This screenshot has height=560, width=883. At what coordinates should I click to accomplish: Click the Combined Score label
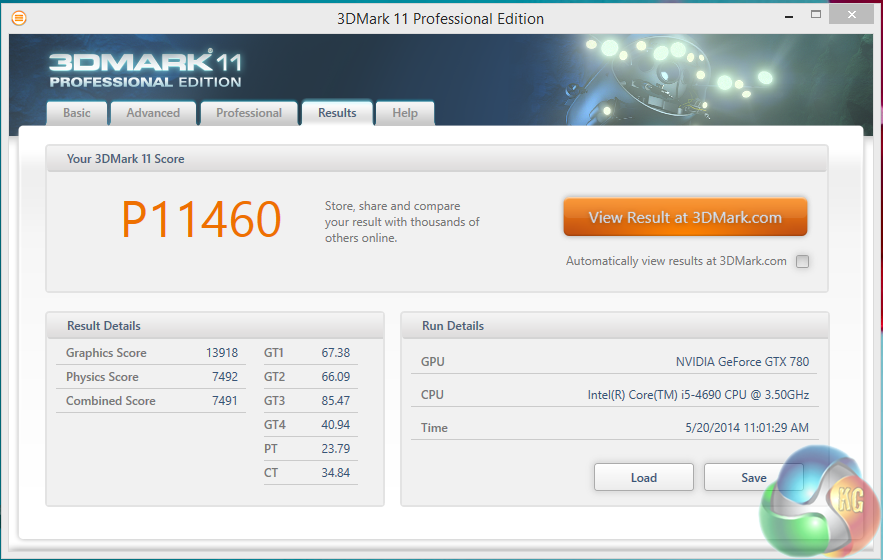[110, 401]
